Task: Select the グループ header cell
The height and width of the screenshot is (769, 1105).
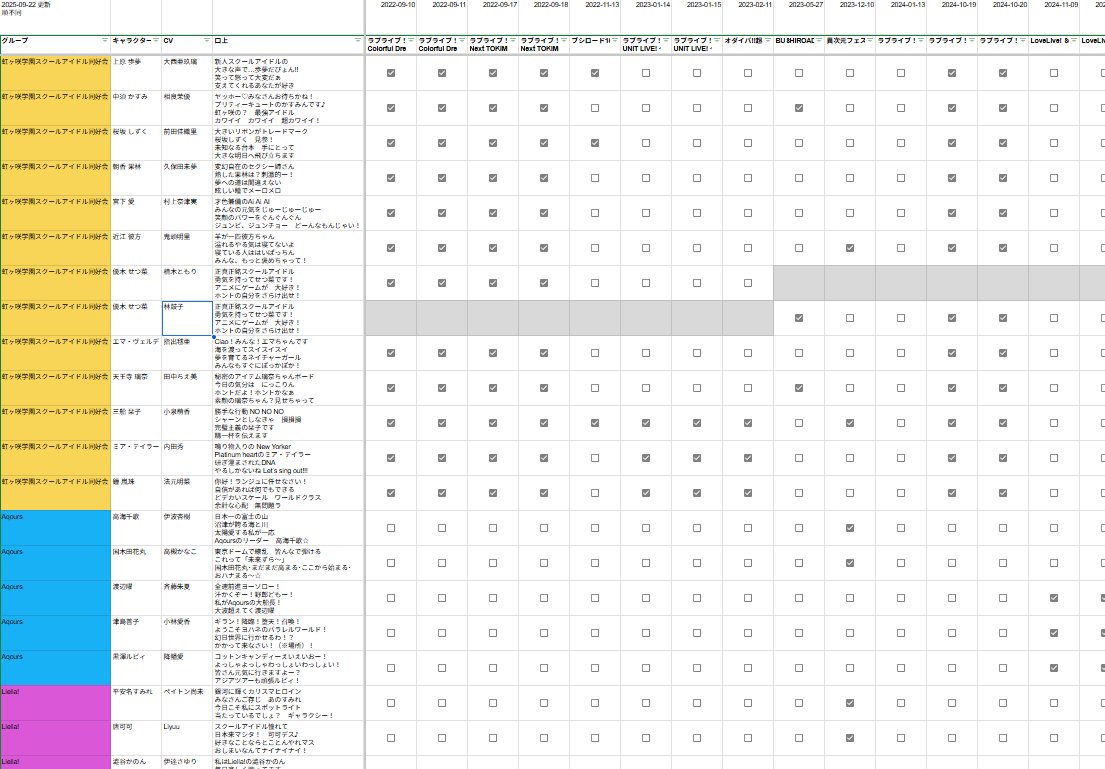Action: (x=55, y=44)
